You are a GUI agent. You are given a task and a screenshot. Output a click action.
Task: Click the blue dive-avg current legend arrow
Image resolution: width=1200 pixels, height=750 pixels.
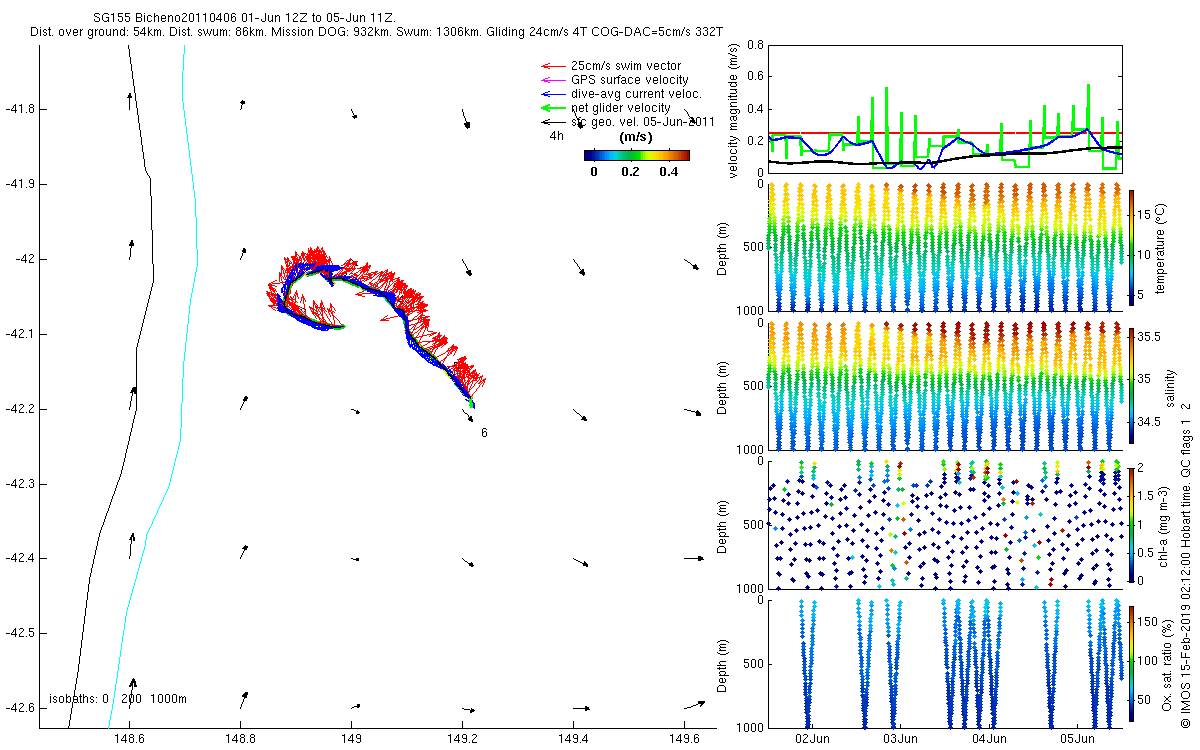[553, 94]
